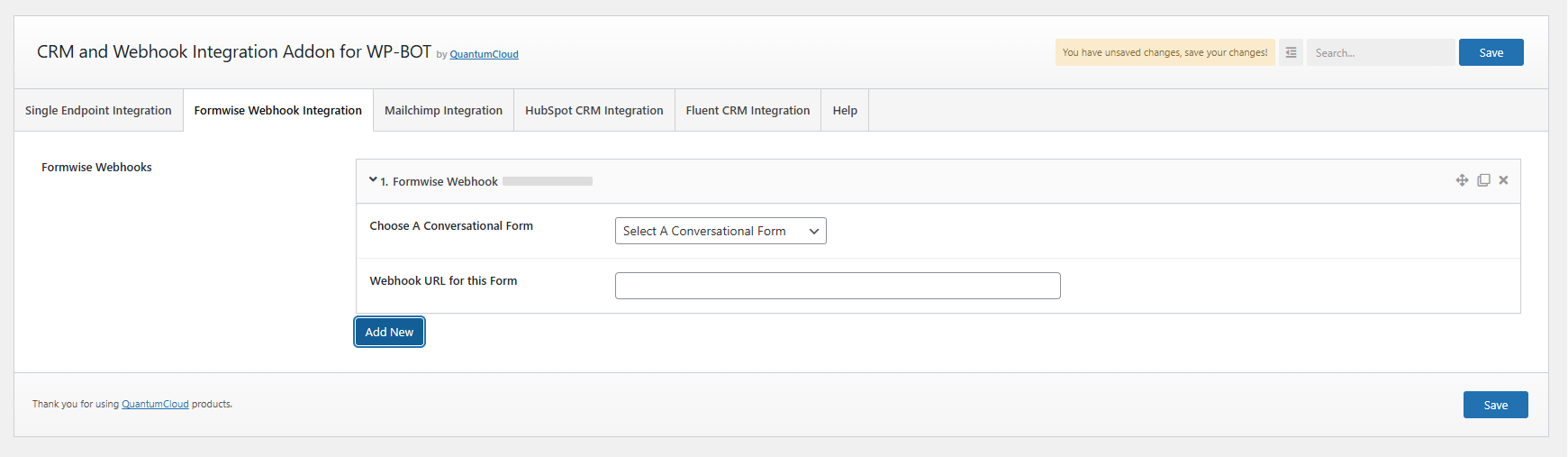Click the unsaved changes warning notice

pos(1165,52)
